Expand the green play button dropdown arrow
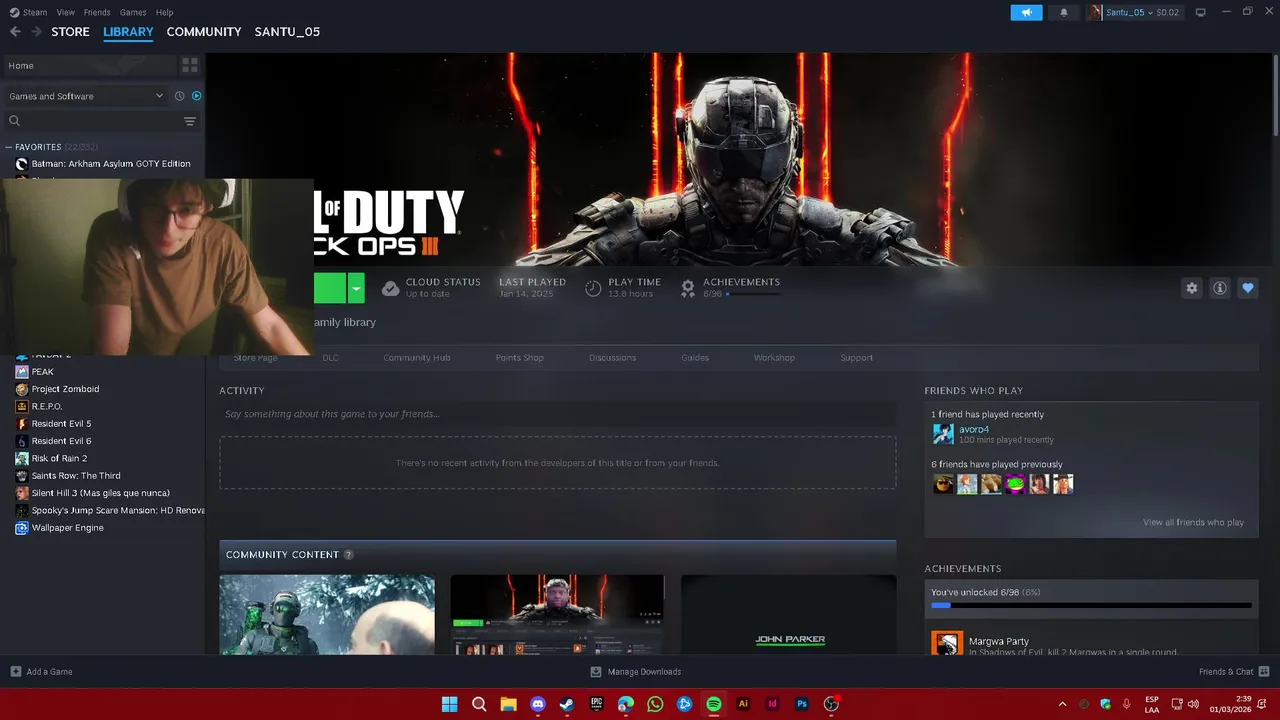Image resolution: width=1280 pixels, height=720 pixels. [355, 288]
